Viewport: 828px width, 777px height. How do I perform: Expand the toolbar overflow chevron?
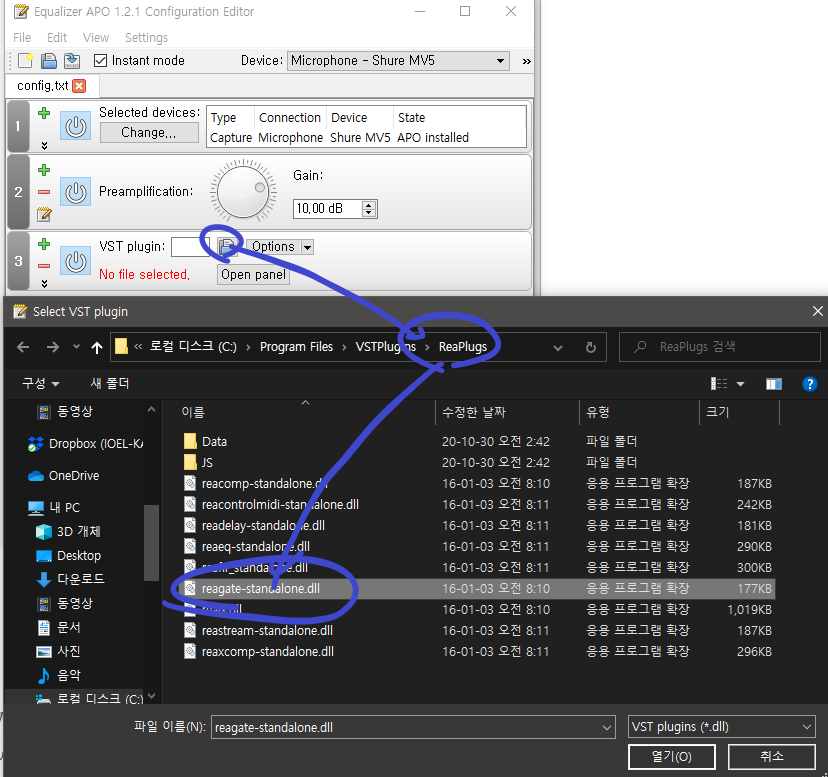(526, 61)
